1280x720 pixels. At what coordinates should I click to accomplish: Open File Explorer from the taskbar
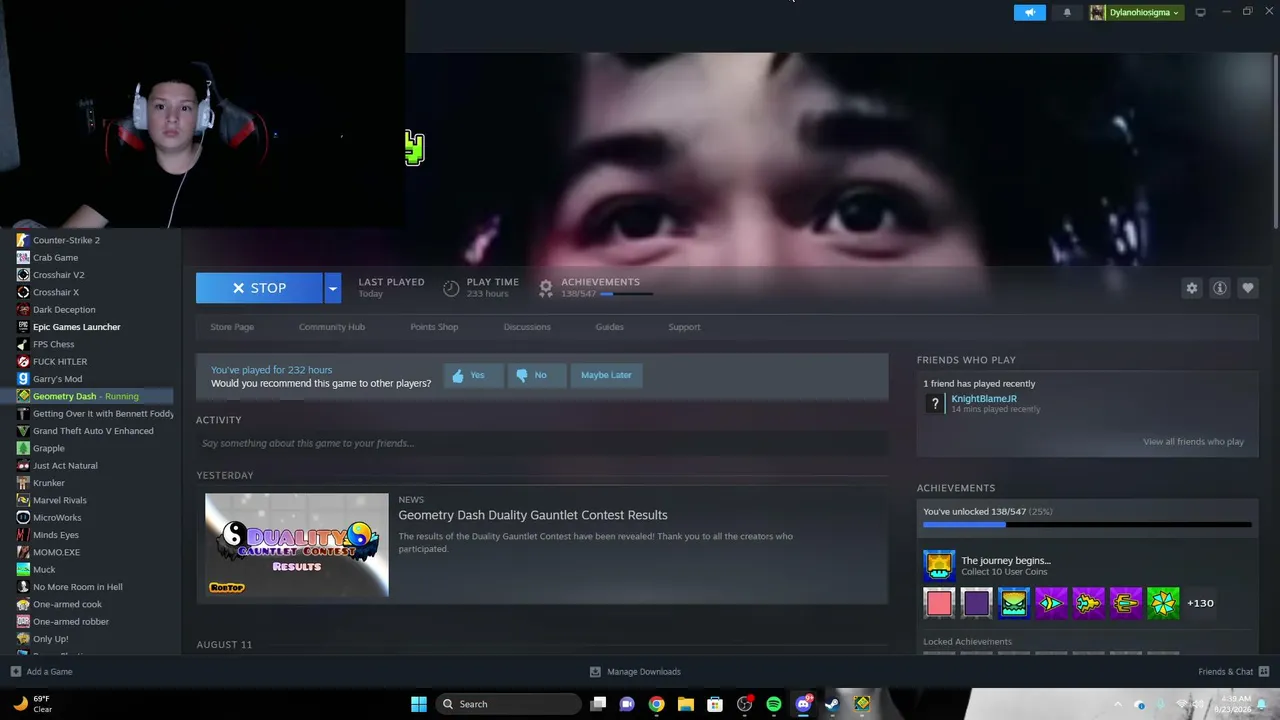pyautogui.click(x=685, y=704)
